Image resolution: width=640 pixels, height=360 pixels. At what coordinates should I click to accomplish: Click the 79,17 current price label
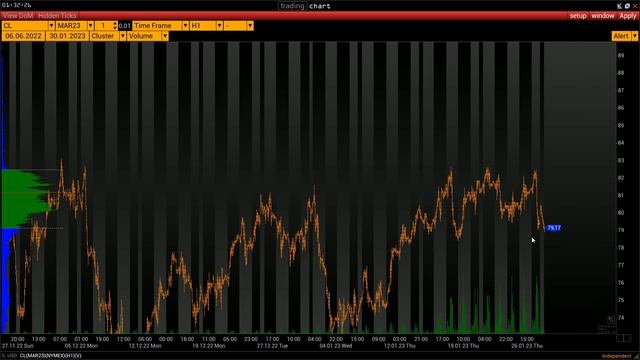pyautogui.click(x=553, y=228)
